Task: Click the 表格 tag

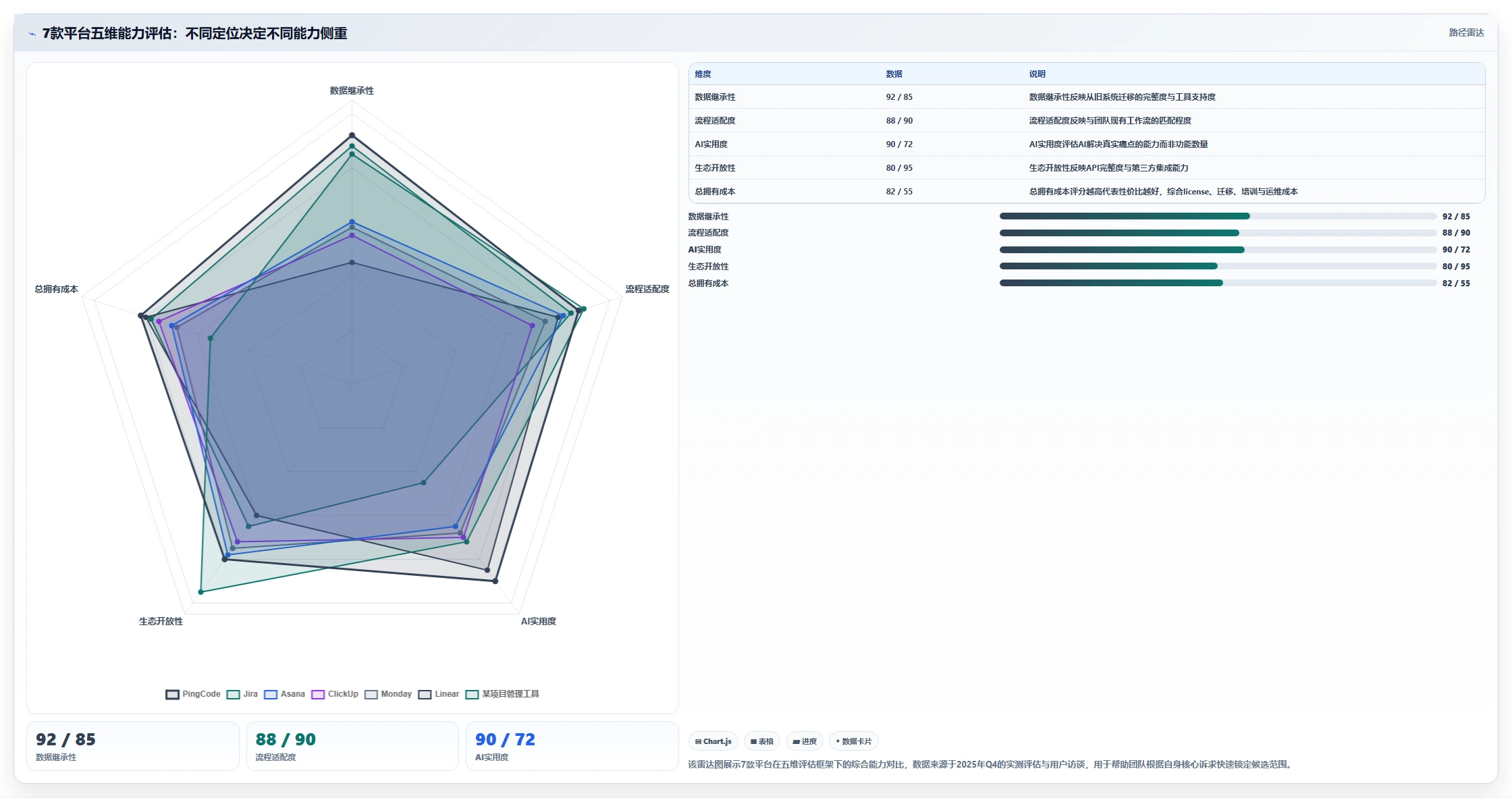Action: pos(762,741)
